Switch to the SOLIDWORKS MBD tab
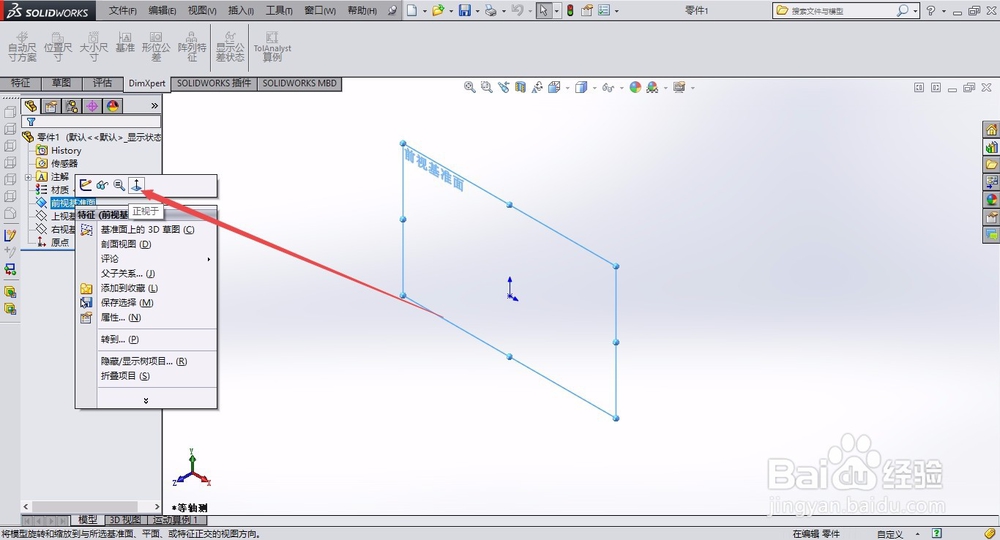The width and height of the screenshot is (1000, 540). (x=299, y=83)
